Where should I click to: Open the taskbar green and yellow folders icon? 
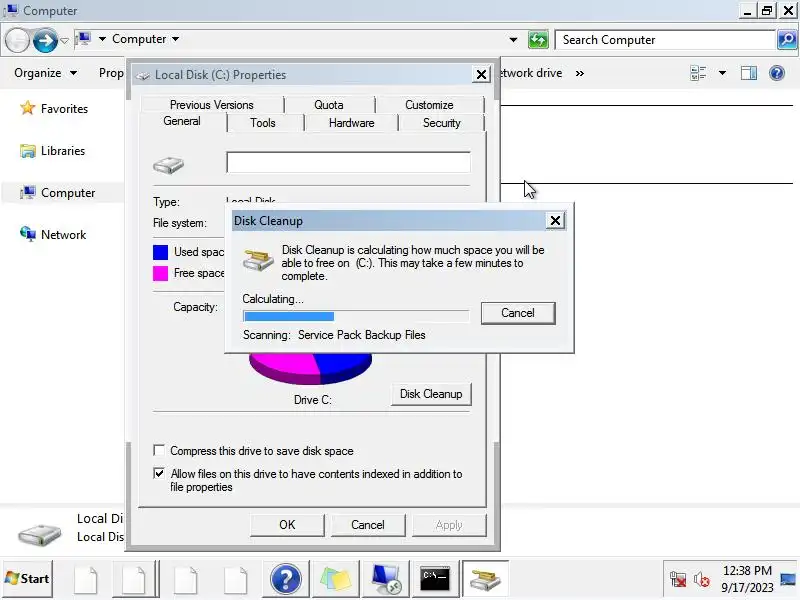tap(336, 579)
